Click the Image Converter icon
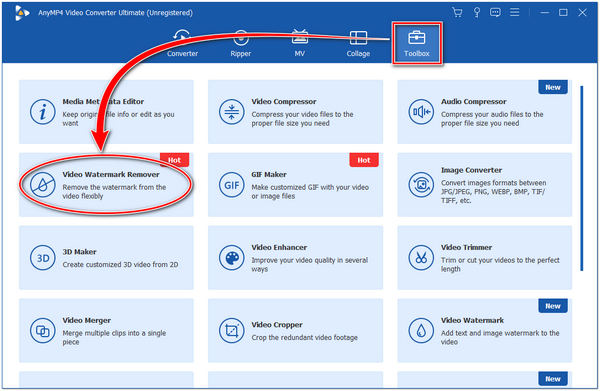 pos(421,185)
